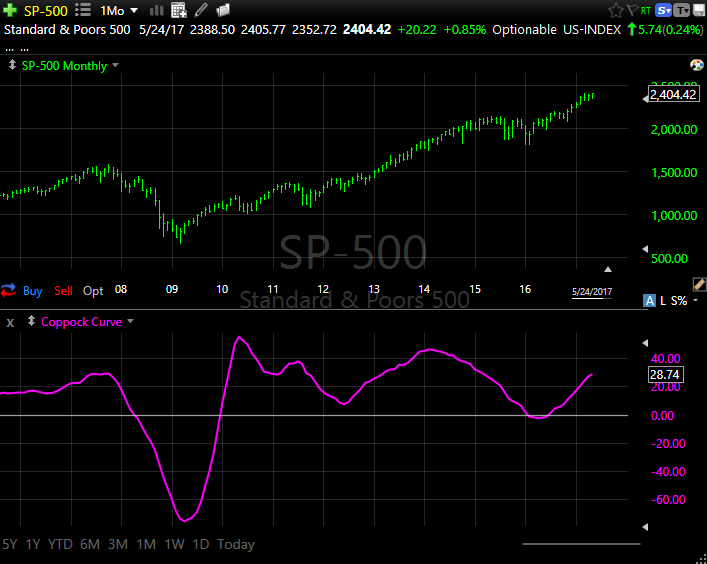Click the 2,000.00 price axis label

coord(674,129)
